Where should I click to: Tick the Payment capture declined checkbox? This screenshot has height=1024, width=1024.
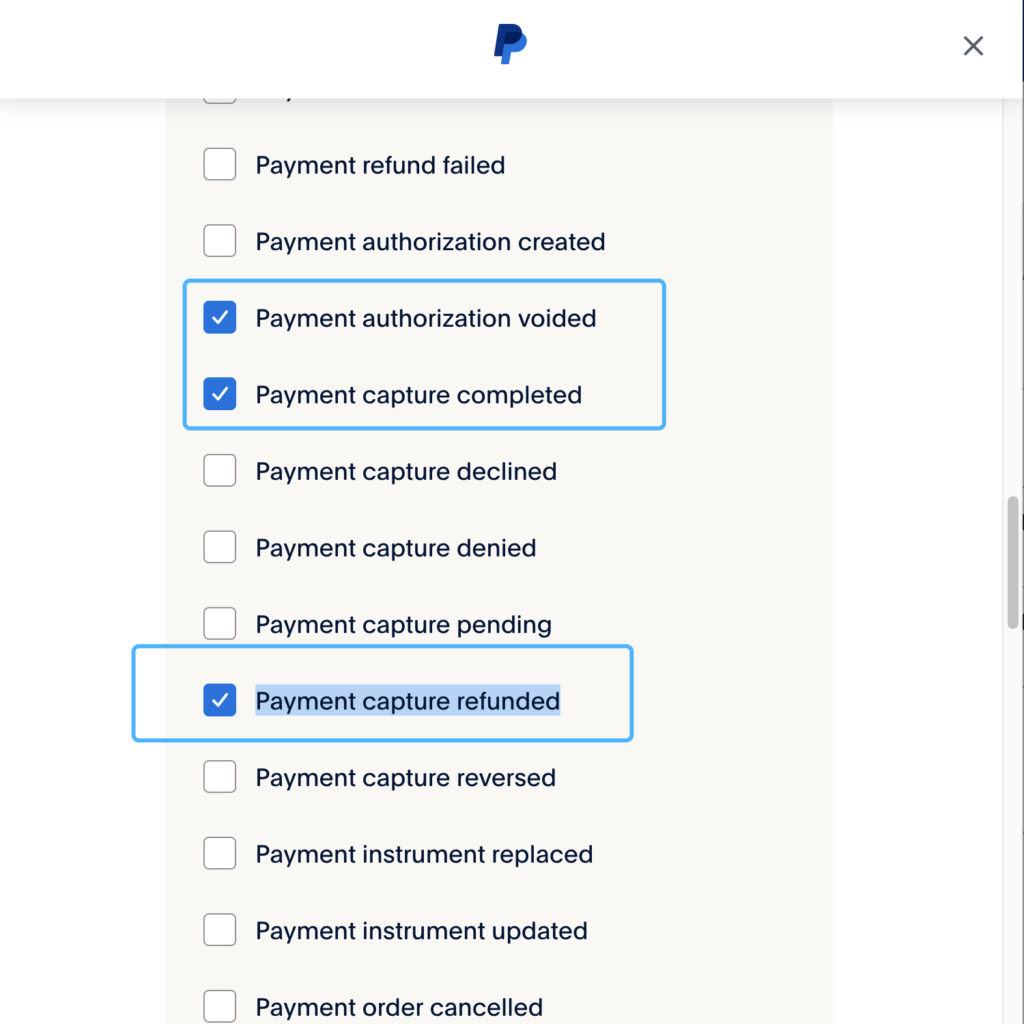pyautogui.click(x=220, y=471)
